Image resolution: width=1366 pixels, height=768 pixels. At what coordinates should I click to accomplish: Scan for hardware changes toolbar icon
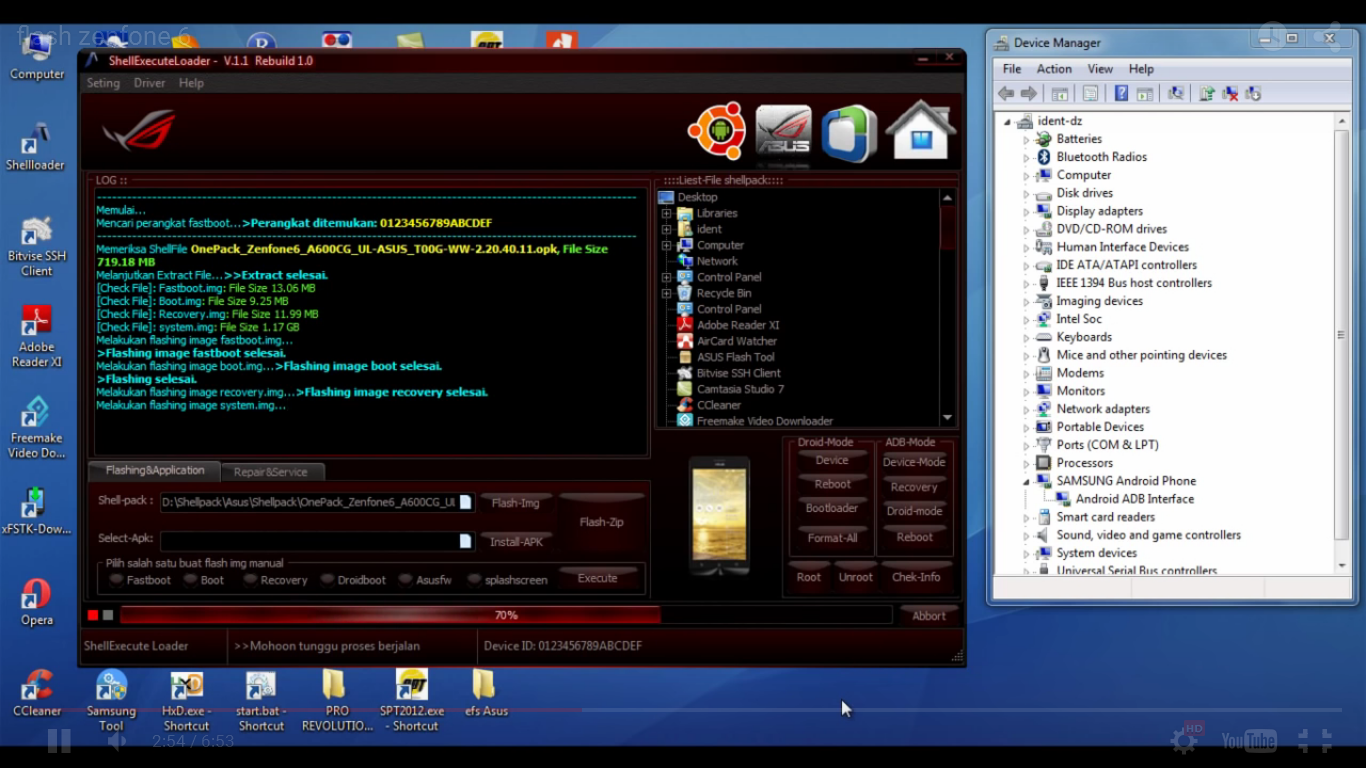point(1176,94)
